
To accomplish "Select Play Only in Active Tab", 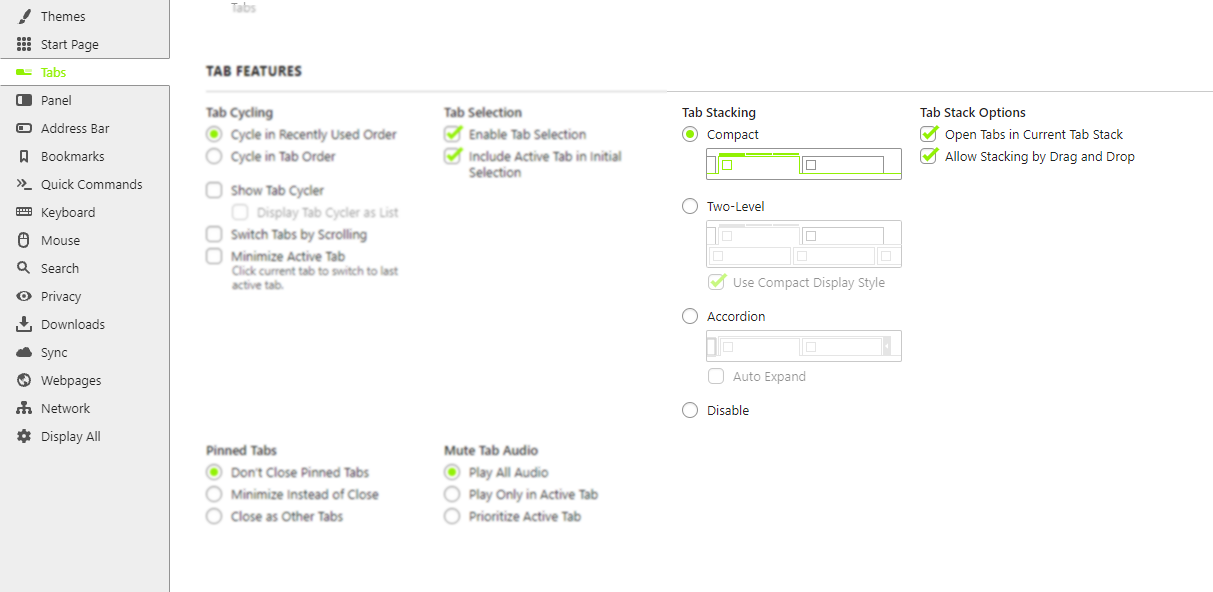I will click(x=452, y=494).
